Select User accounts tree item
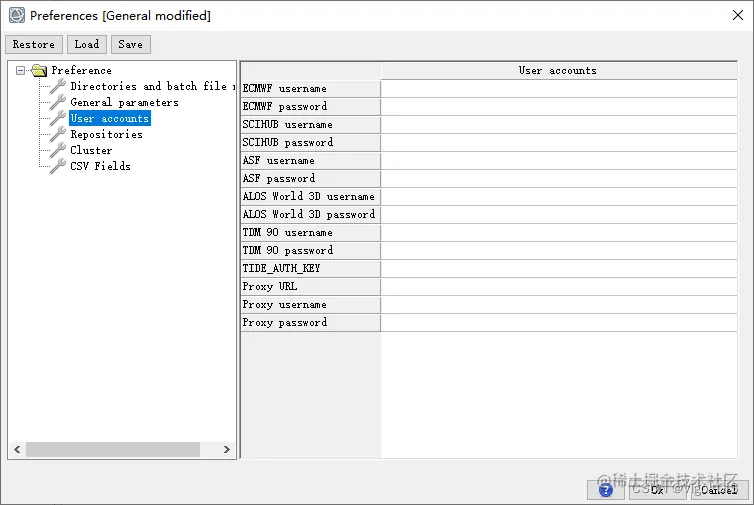Image resolution: width=754 pixels, height=505 pixels. coord(110,118)
